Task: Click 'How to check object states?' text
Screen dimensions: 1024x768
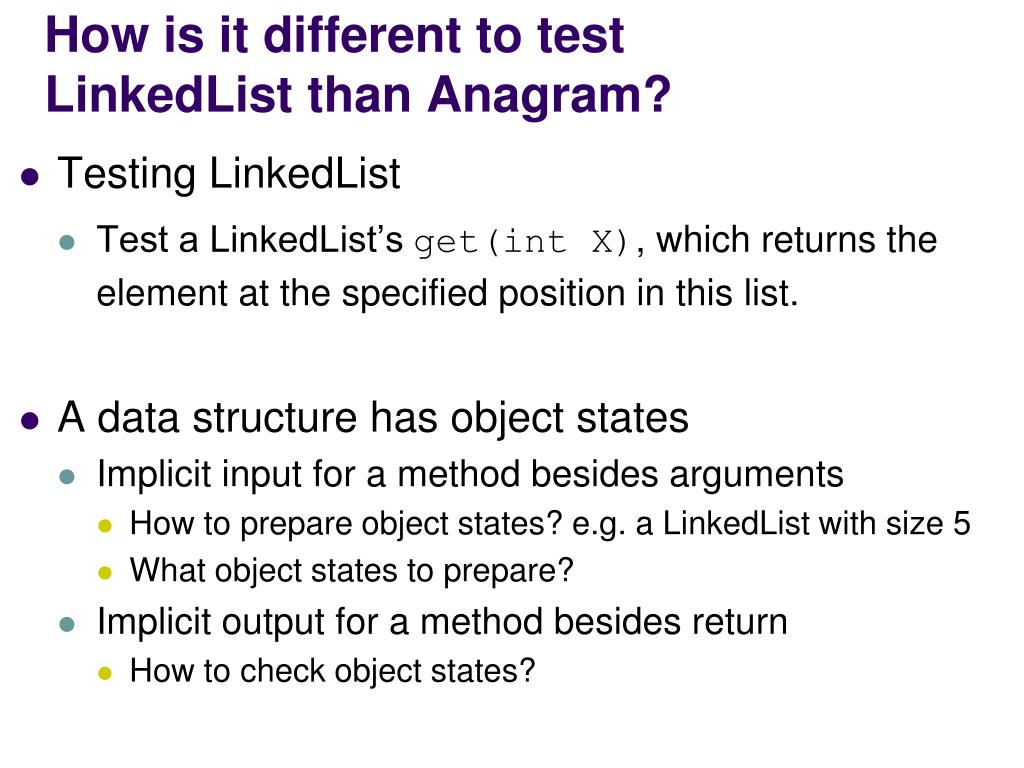Action: point(332,671)
